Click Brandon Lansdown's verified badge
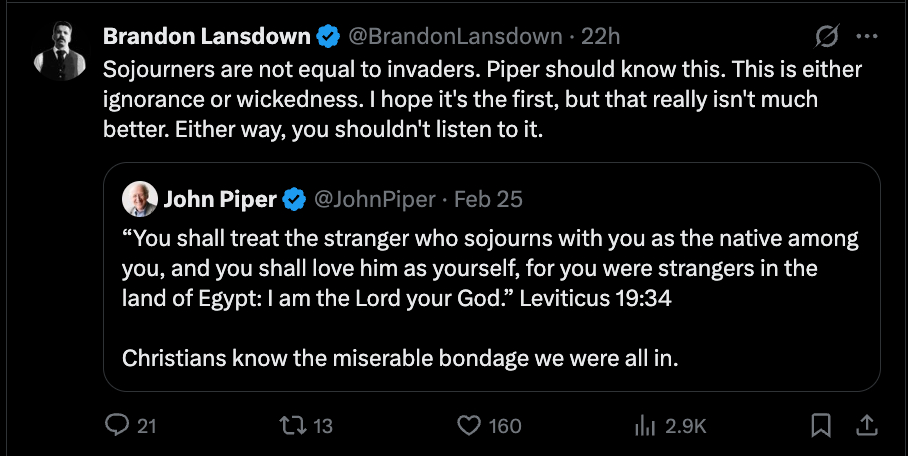 pyautogui.click(x=328, y=37)
